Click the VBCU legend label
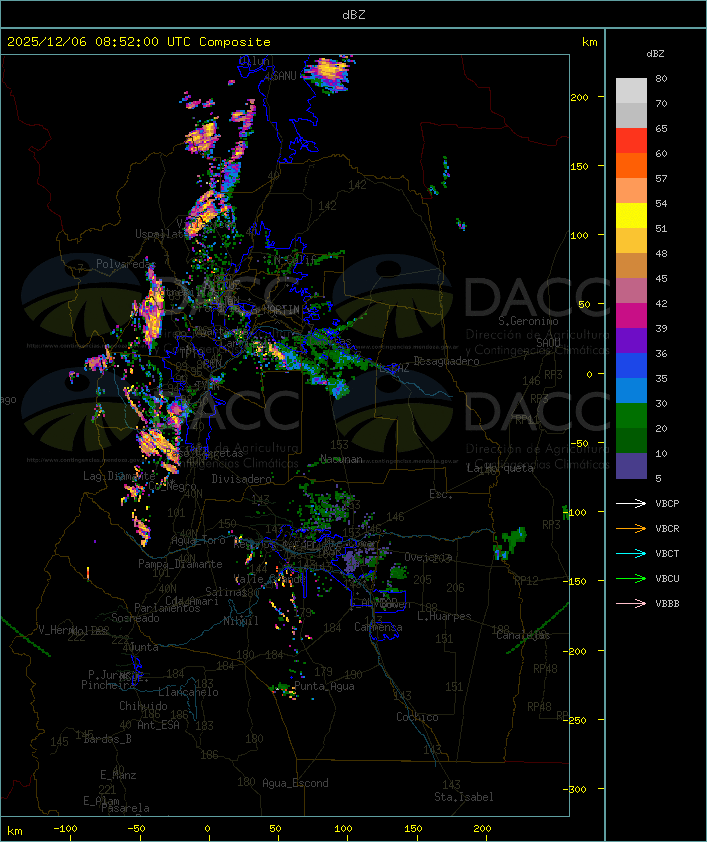 [x=667, y=579]
